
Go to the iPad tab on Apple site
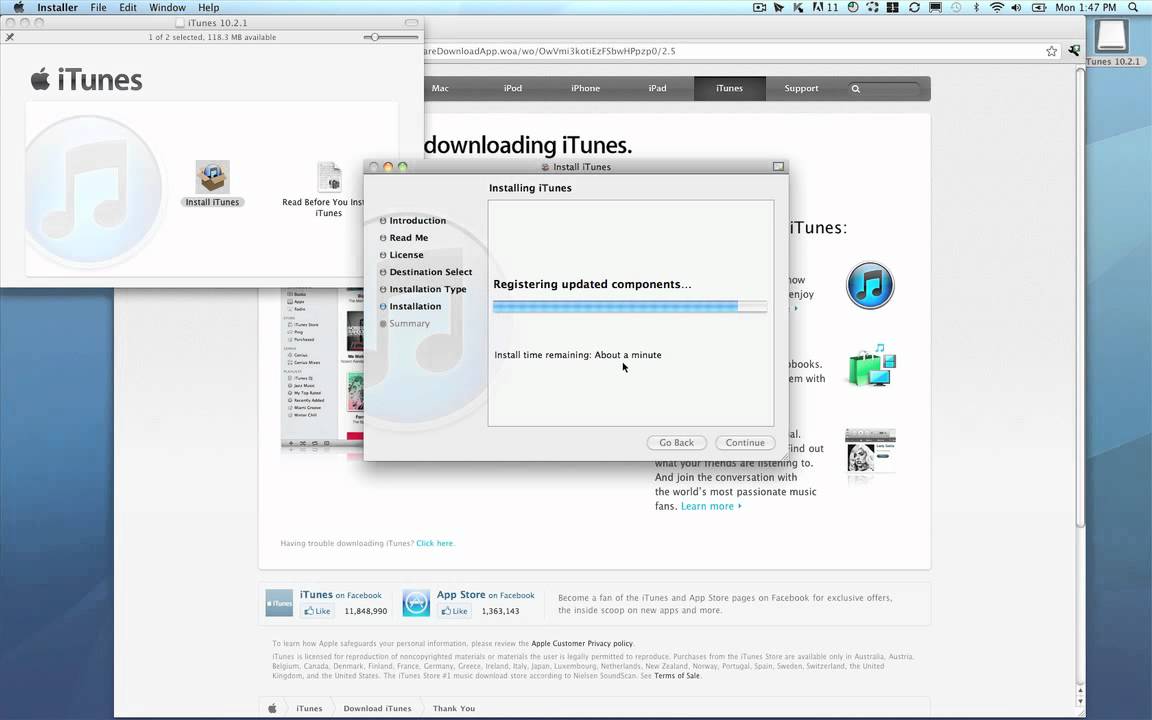[658, 88]
